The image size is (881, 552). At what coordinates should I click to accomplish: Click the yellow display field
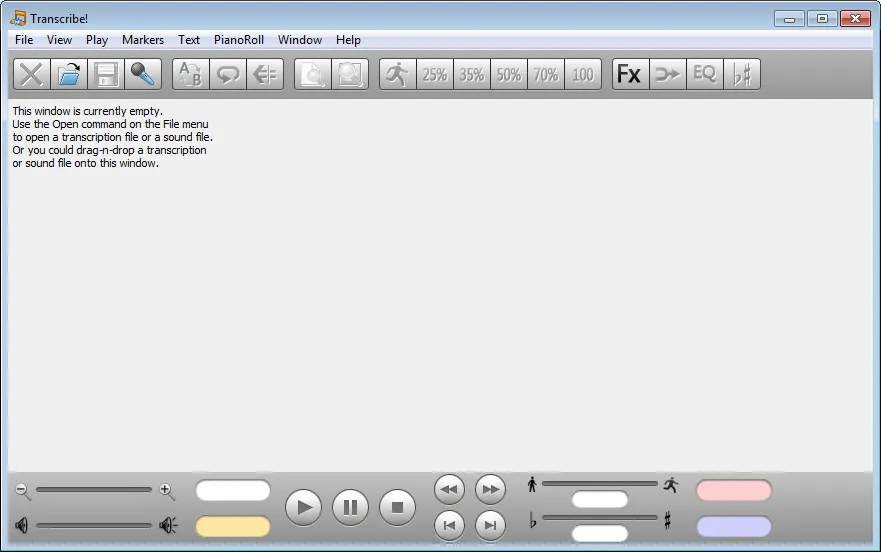[x=233, y=527]
